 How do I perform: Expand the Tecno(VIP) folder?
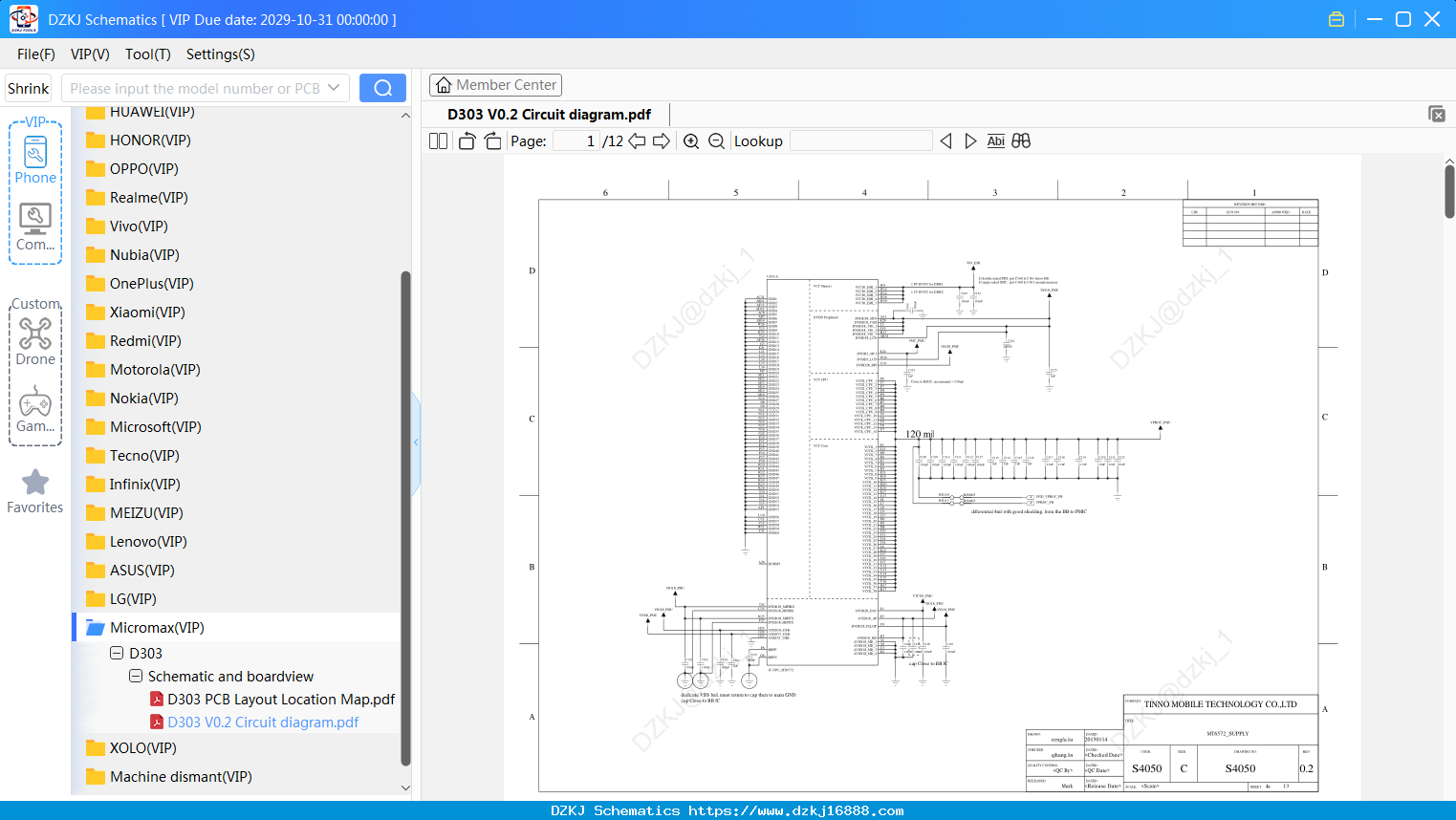coord(133,456)
